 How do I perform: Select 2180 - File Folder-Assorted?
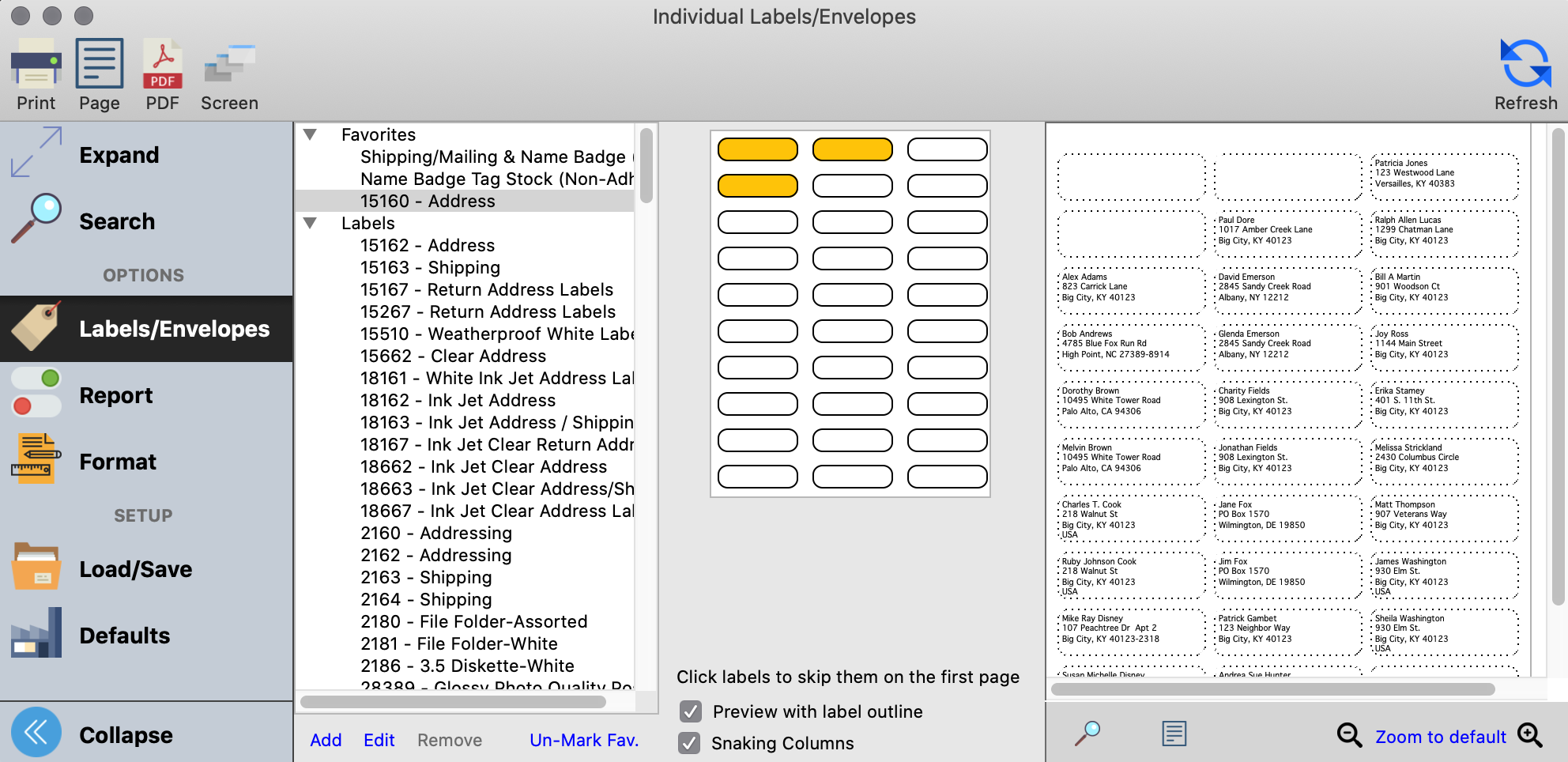(465, 621)
